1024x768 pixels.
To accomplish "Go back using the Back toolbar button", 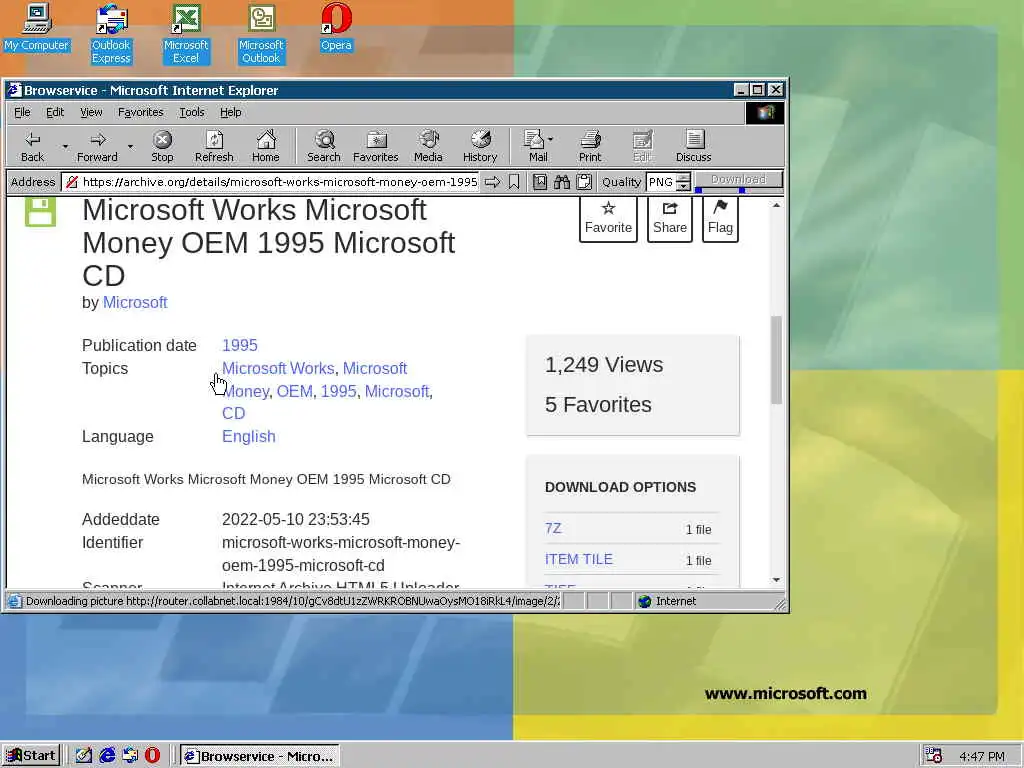I will (x=32, y=146).
